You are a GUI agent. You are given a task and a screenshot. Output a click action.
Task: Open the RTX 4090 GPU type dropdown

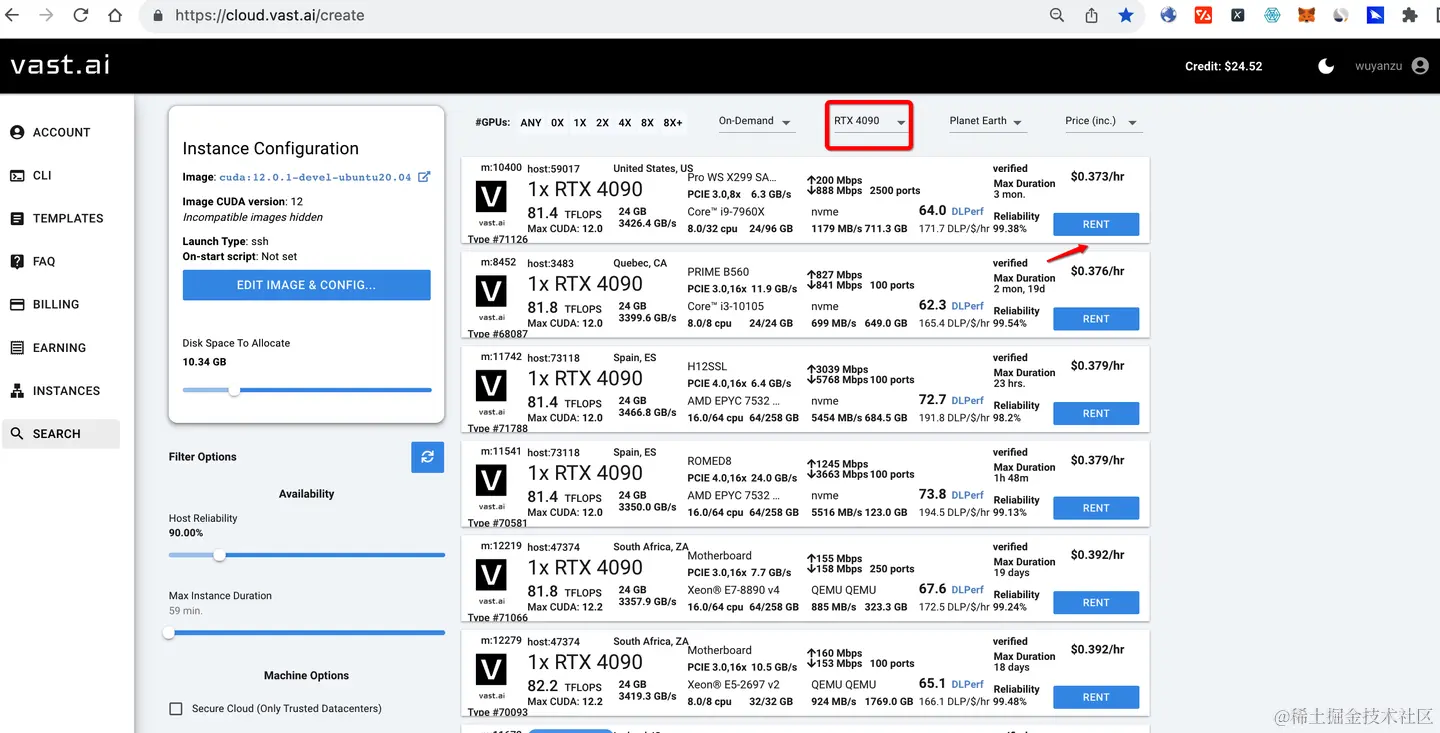(x=870, y=121)
